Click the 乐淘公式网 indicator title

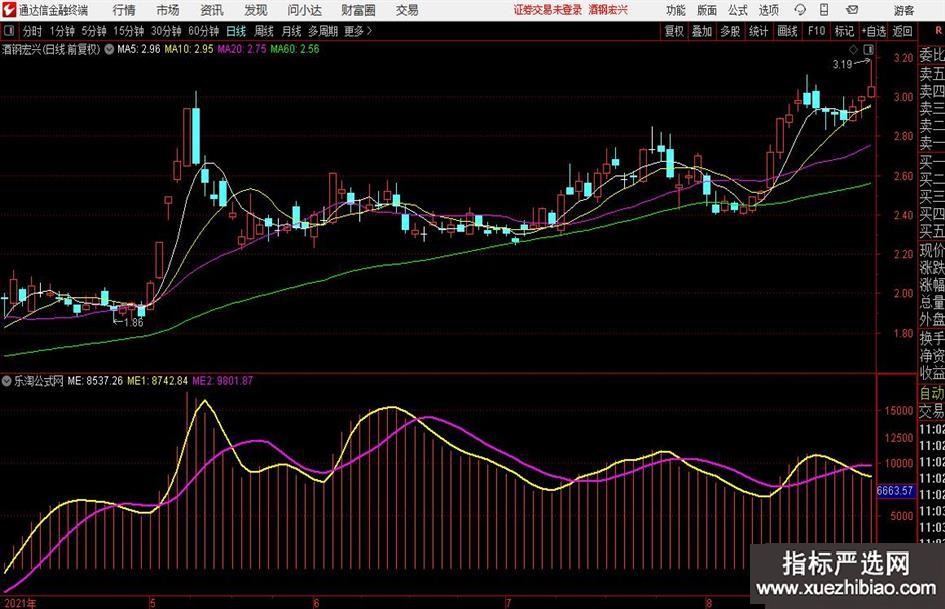pyautogui.click(x=39, y=380)
